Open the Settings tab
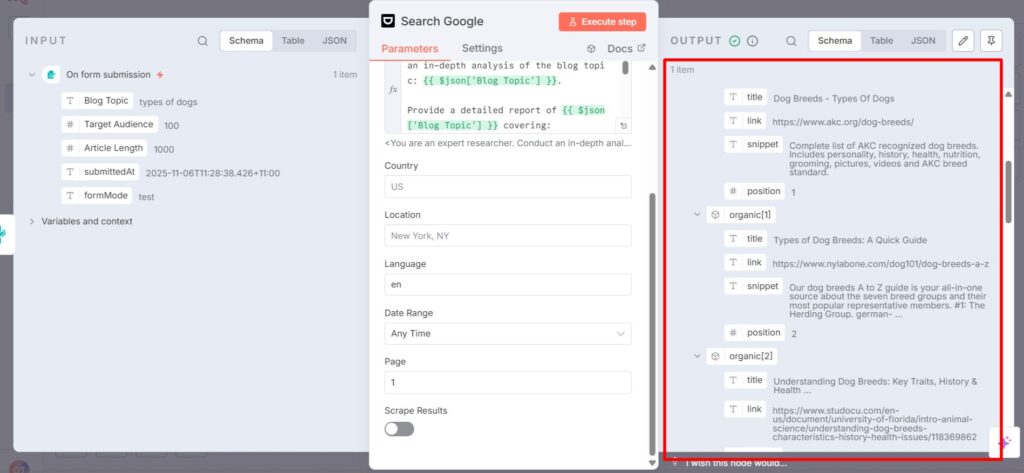 (482, 48)
